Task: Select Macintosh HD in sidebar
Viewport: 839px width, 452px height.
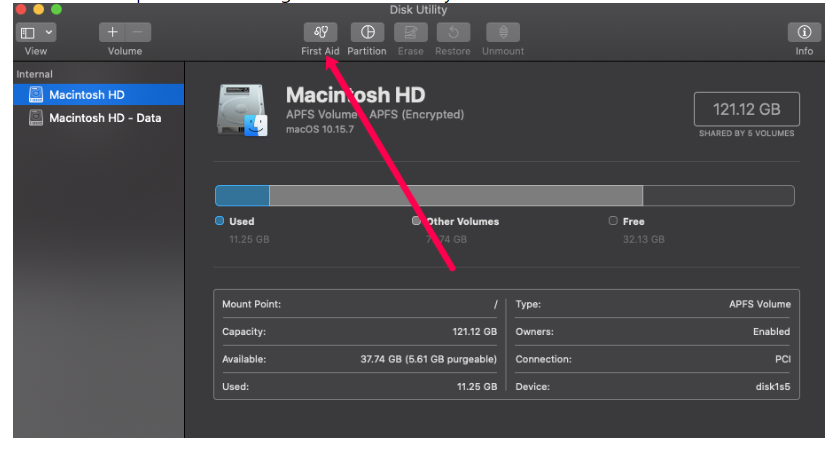Action: 99,95
